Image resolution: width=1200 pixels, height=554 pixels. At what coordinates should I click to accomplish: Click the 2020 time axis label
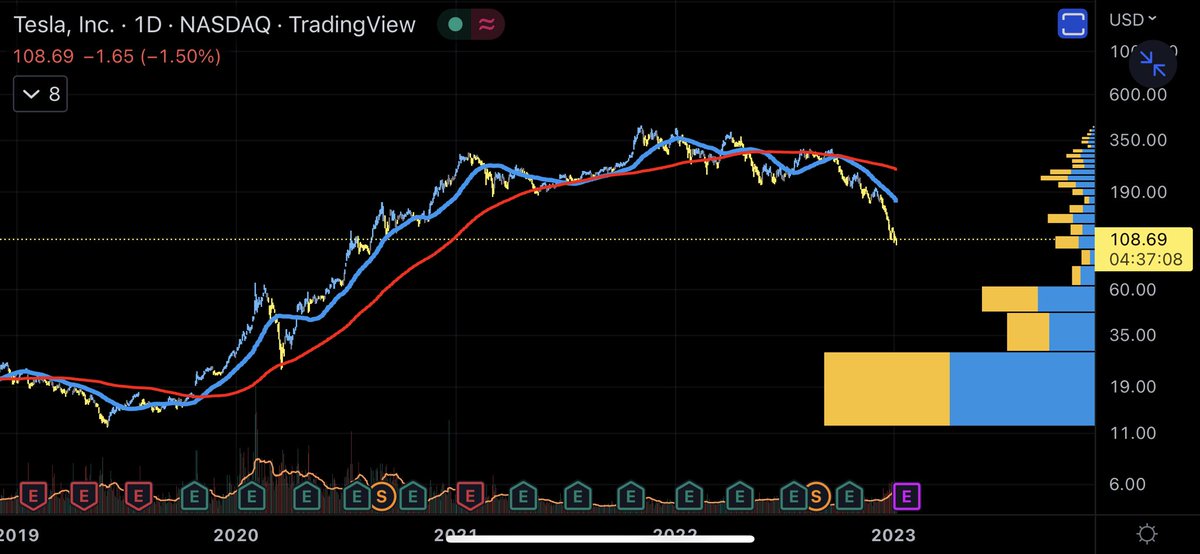point(238,534)
